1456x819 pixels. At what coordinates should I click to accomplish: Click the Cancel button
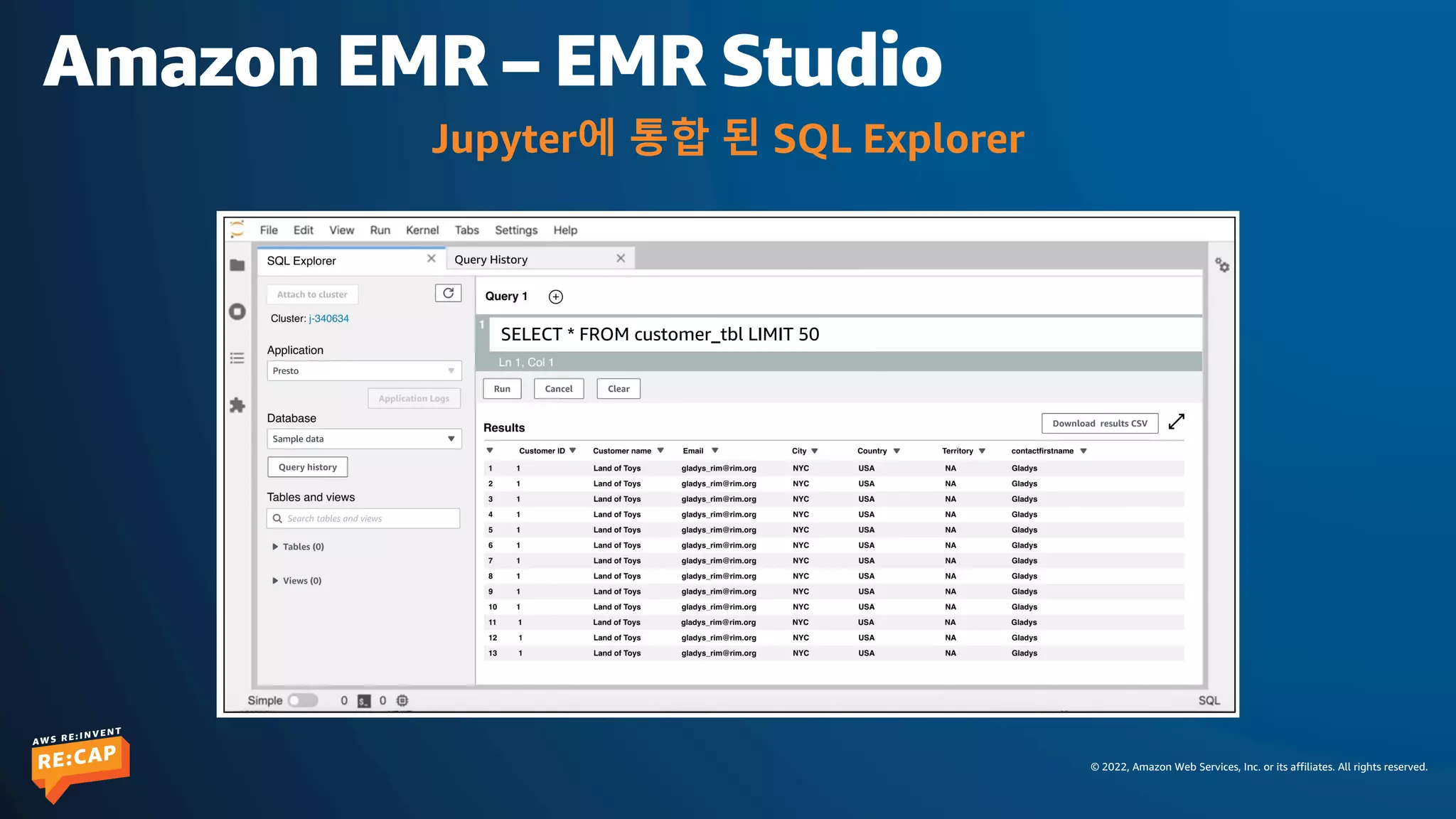pyautogui.click(x=559, y=389)
